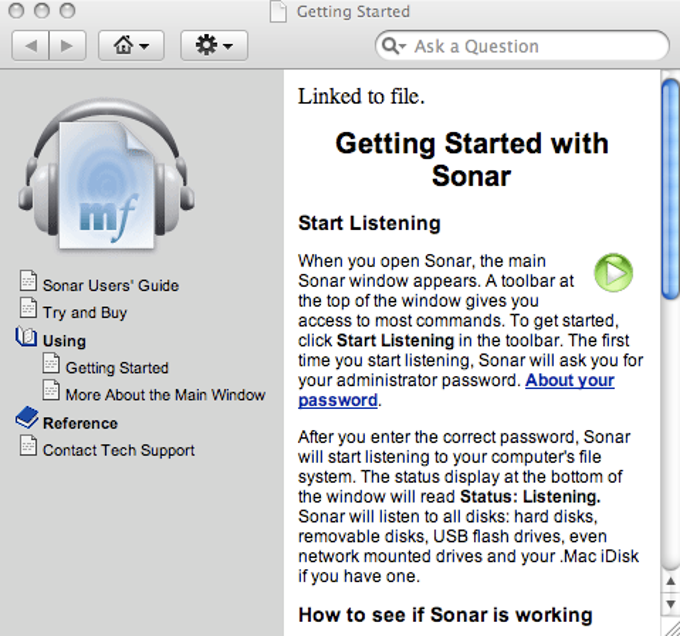The height and width of the screenshot is (636, 680).
Task: Click the green play button icon
Action: [x=613, y=273]
